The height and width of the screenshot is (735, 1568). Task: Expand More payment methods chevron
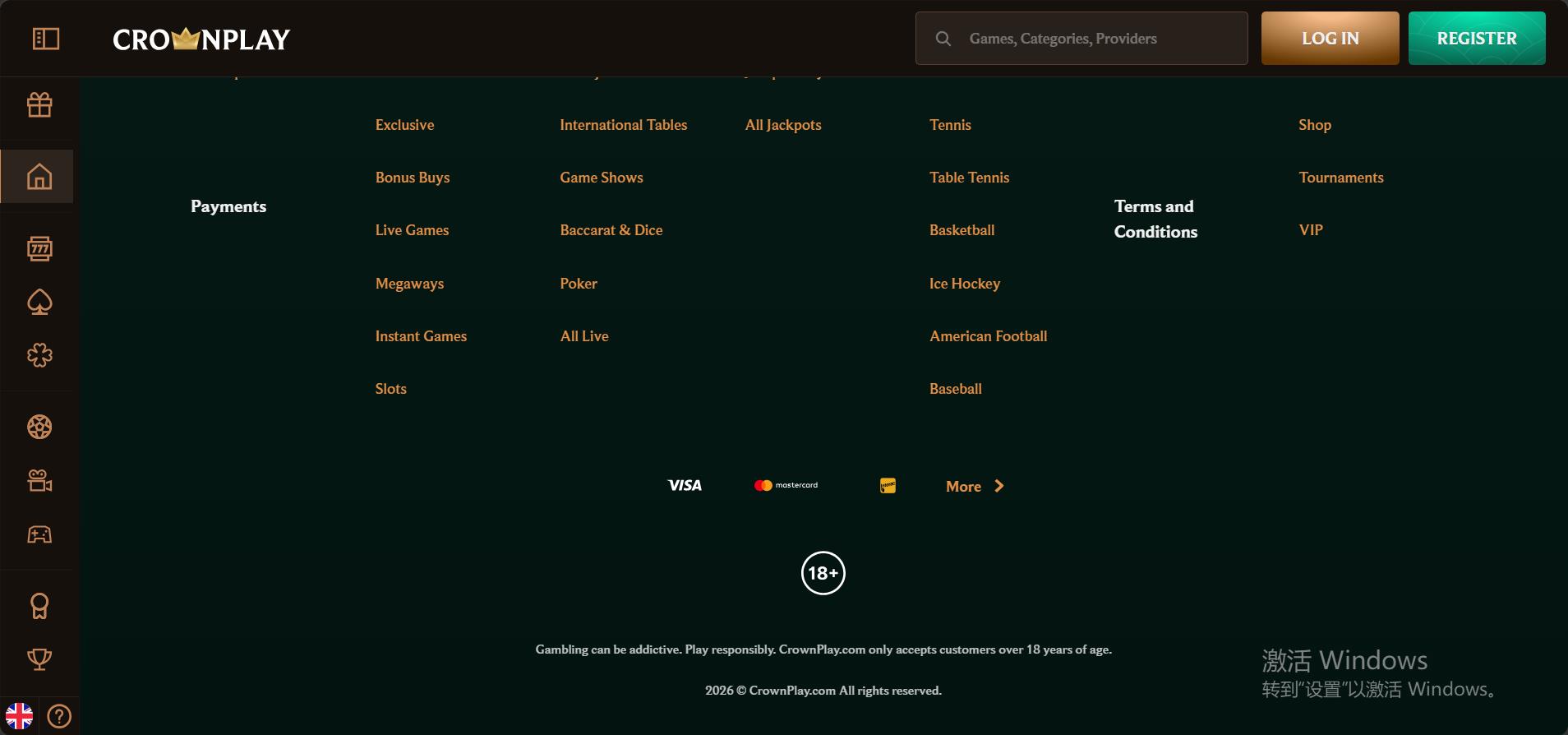998,486
